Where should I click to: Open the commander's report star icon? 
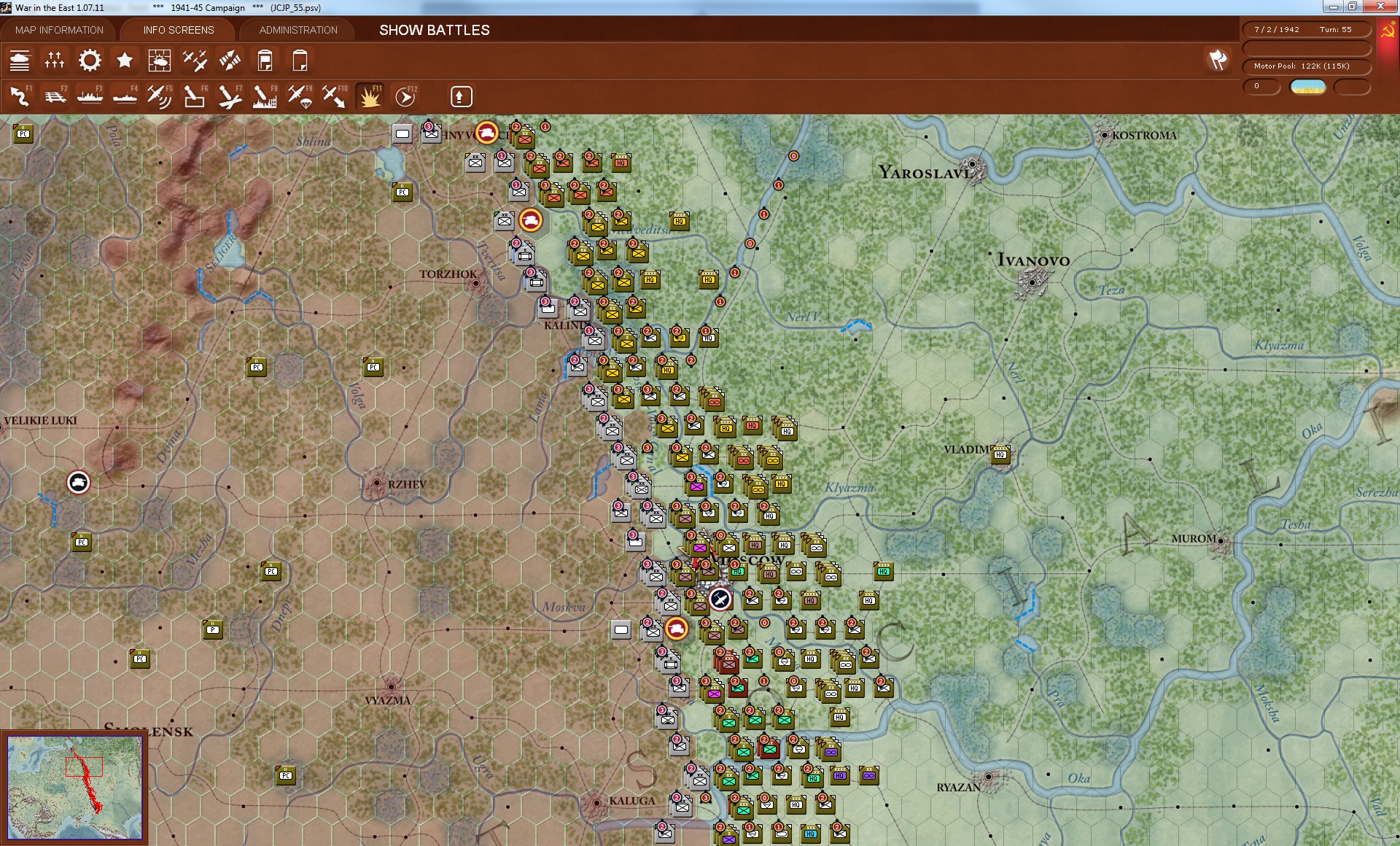(x=125, y=61)
